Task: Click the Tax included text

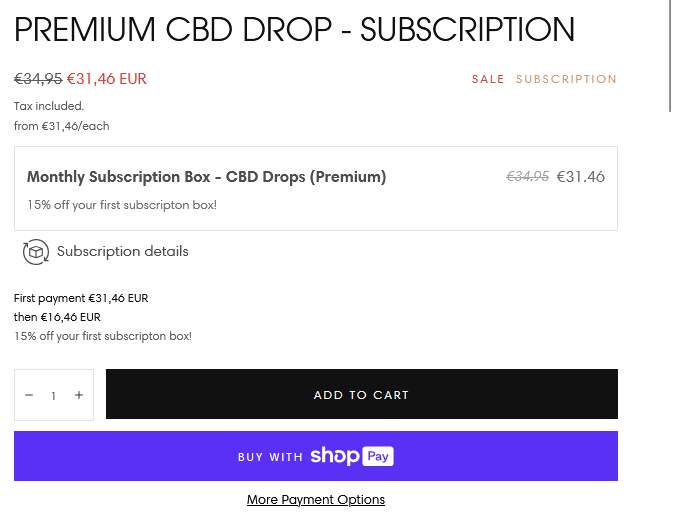Action: tap(49, 106)
